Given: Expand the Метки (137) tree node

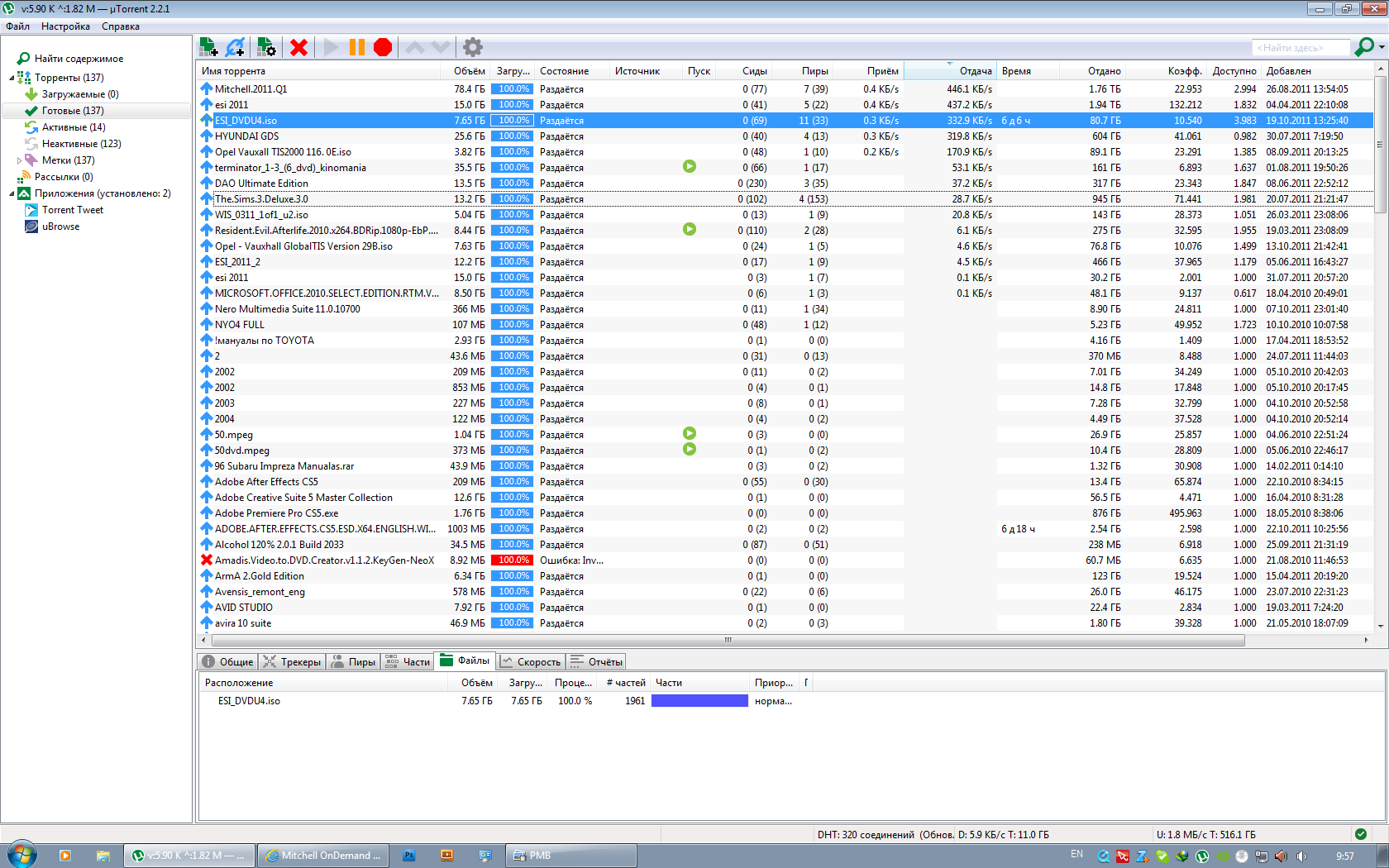Looking at the screenshot, I should (19, 160).
